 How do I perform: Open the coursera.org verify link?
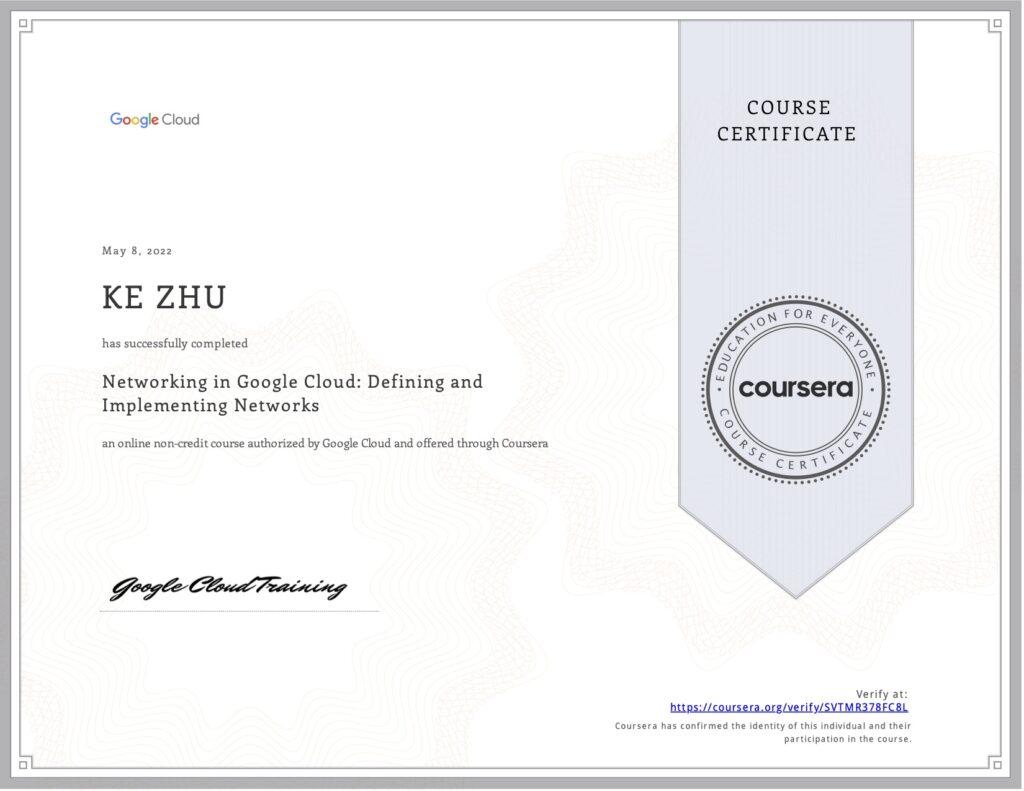(788, 707)
